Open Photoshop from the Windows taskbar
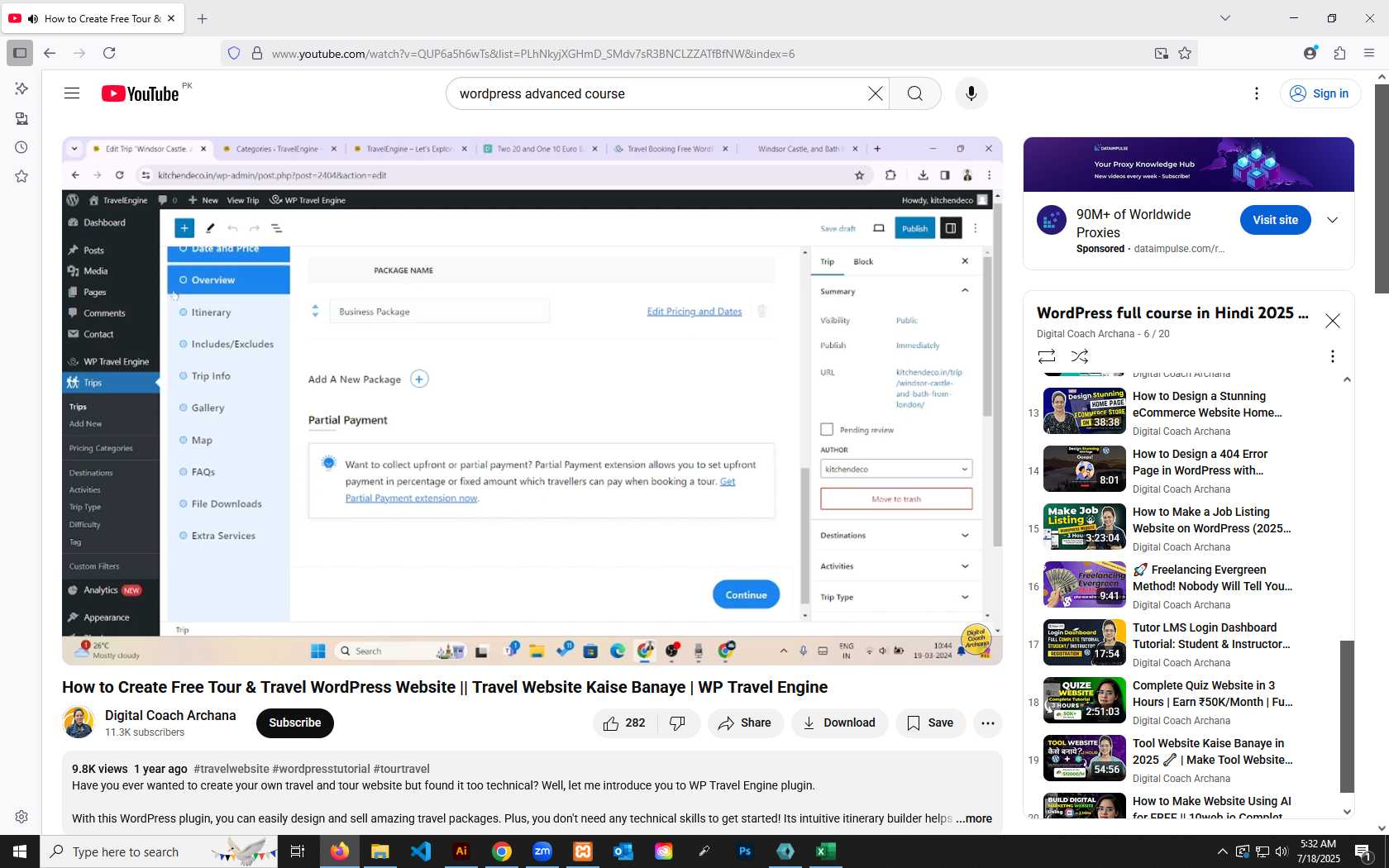 (745, 851)
